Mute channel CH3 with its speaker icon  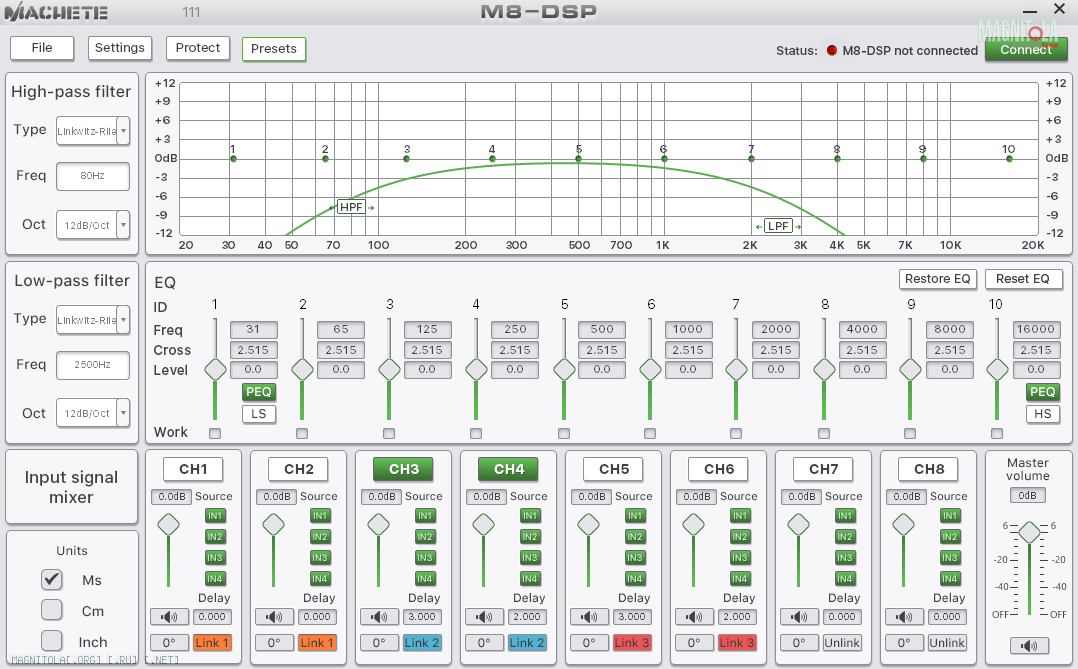[379, 617]
